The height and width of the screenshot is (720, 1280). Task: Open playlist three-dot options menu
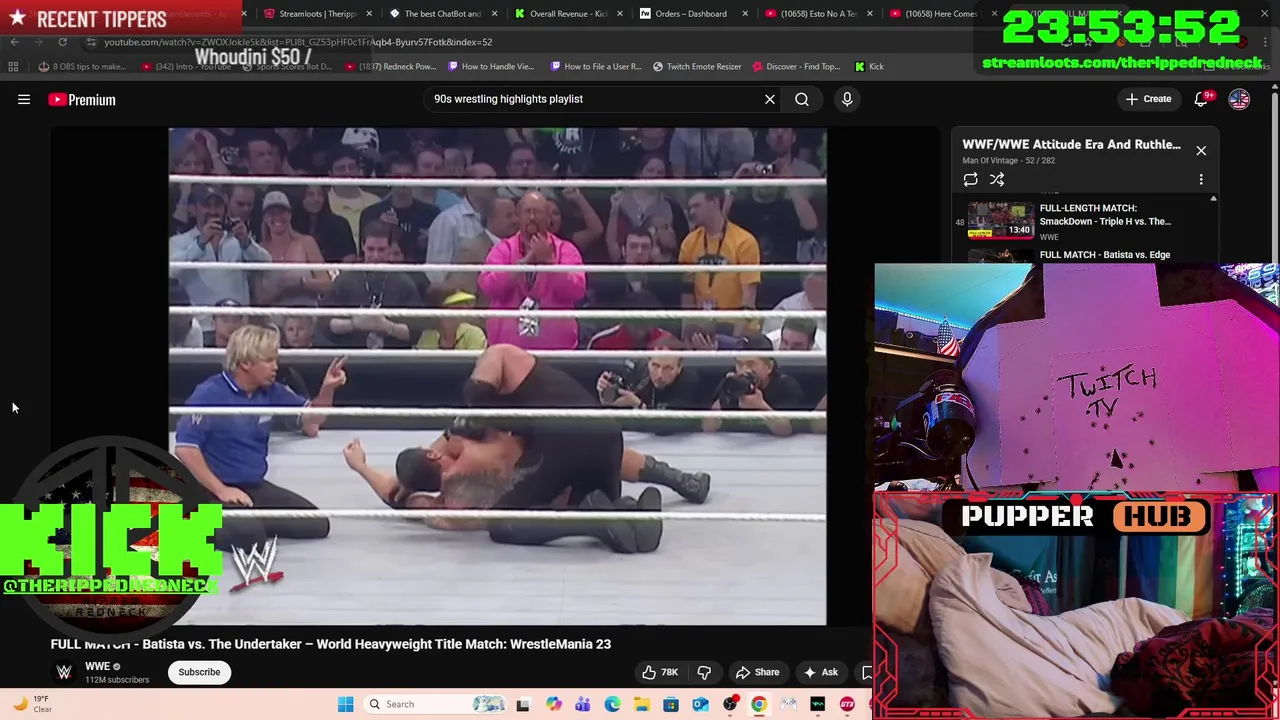click(1201, 180)
